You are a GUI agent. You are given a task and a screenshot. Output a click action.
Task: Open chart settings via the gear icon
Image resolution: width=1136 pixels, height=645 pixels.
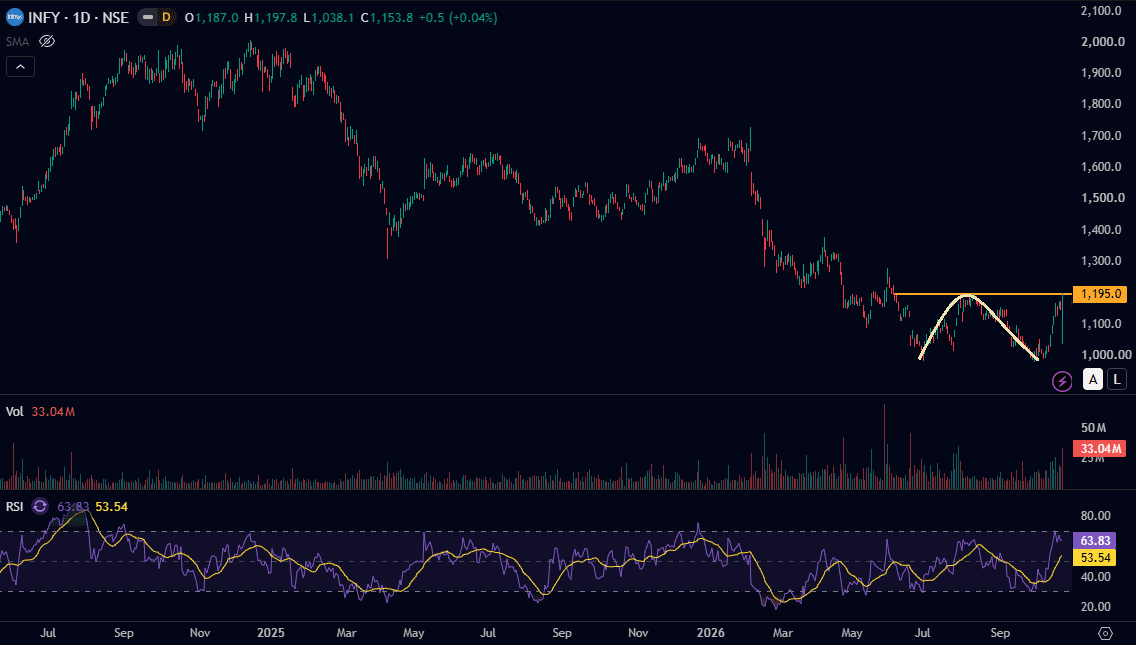click(x=1105, y=633)
